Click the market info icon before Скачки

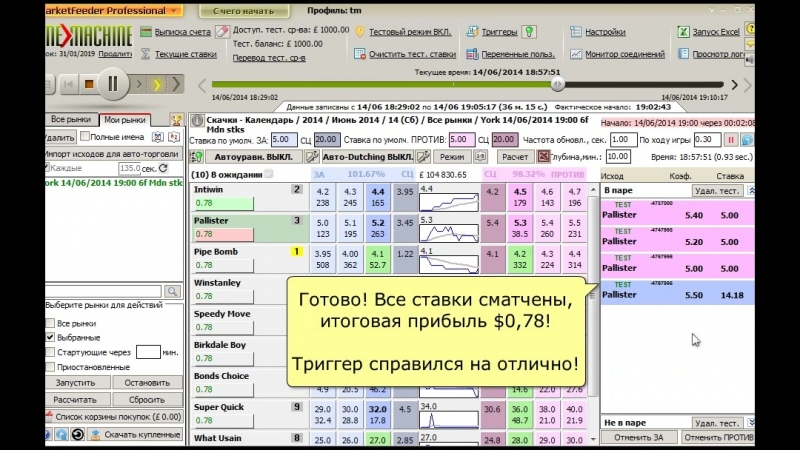[197, 120]
